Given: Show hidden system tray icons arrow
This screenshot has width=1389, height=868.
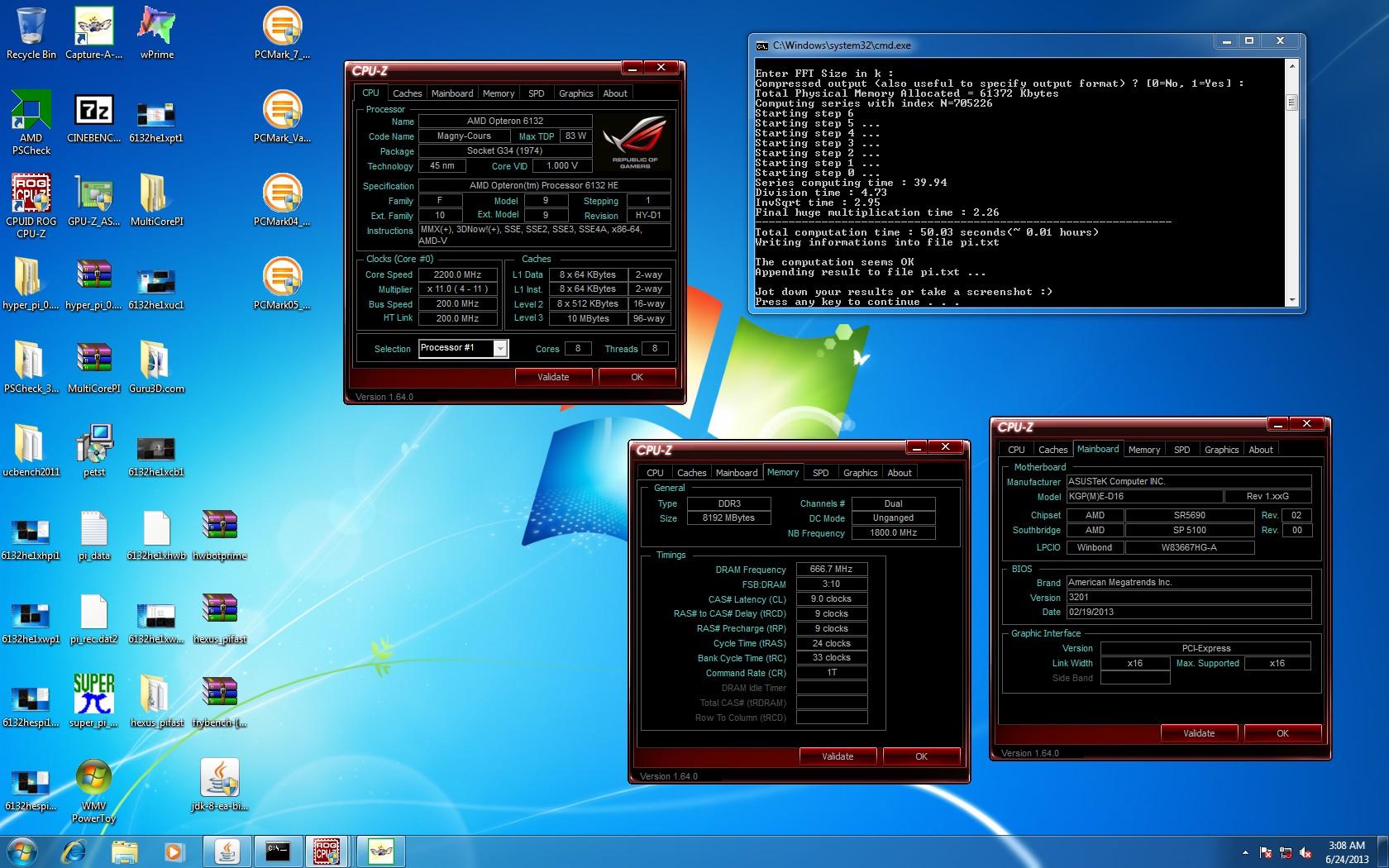Looking at the screenshot, I should tap(1245, 852).
